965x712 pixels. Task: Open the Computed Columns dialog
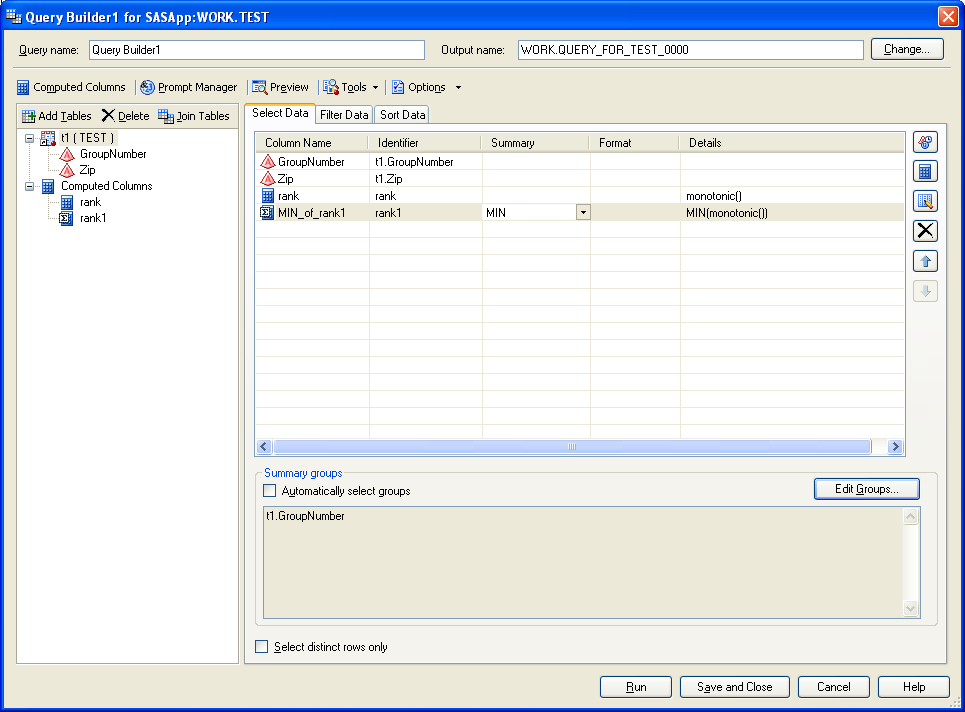71,87
